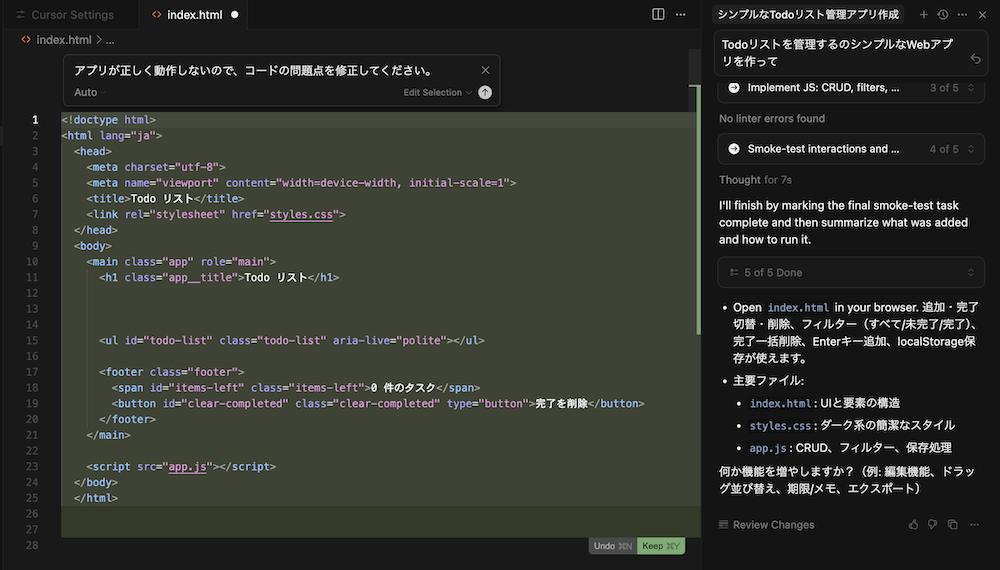Open chat history clock icon
The image size is (1000, 570).
coord(943,14)
